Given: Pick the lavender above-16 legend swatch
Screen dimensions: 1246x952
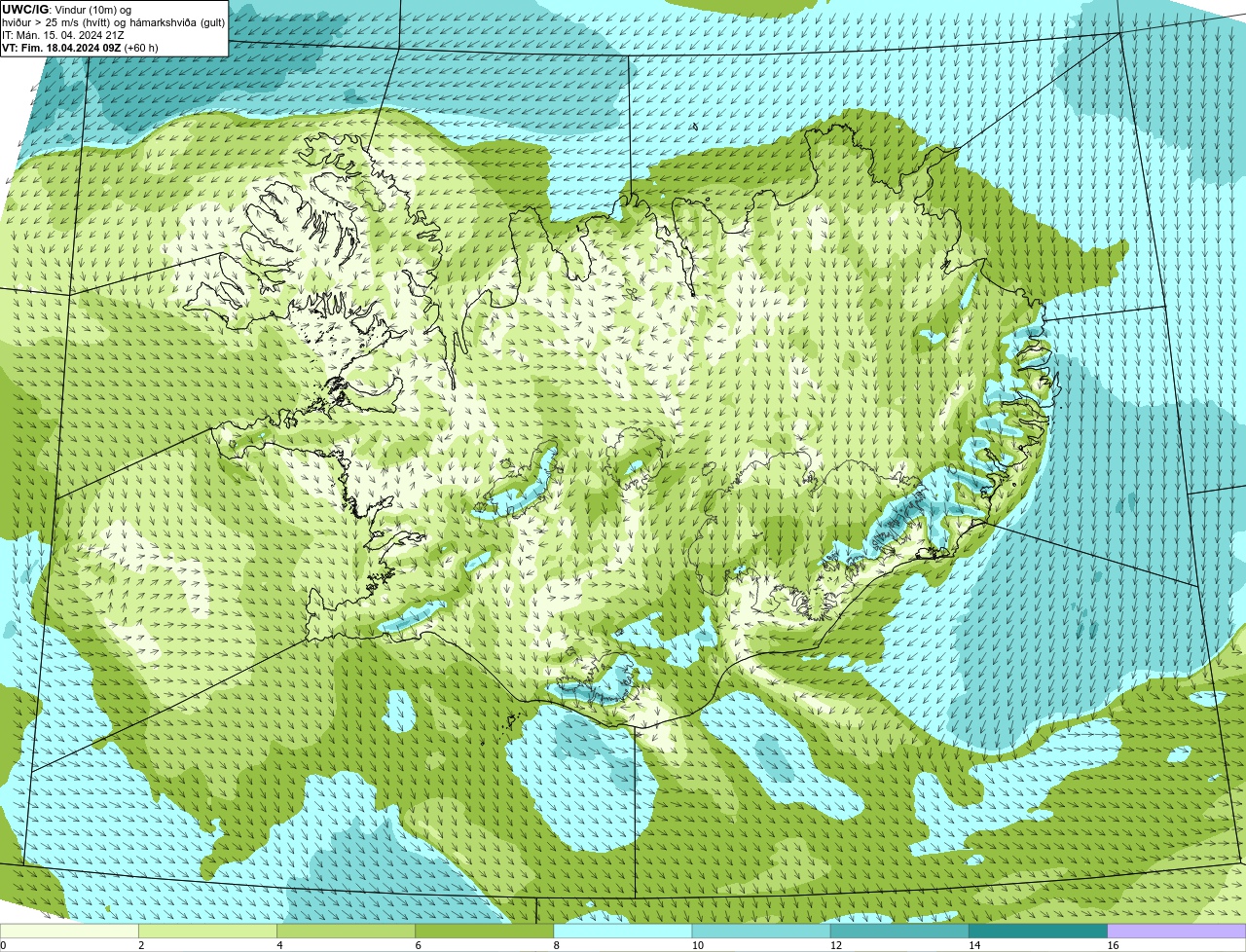Looking at the screenshot, I should tap(1177, 931).
